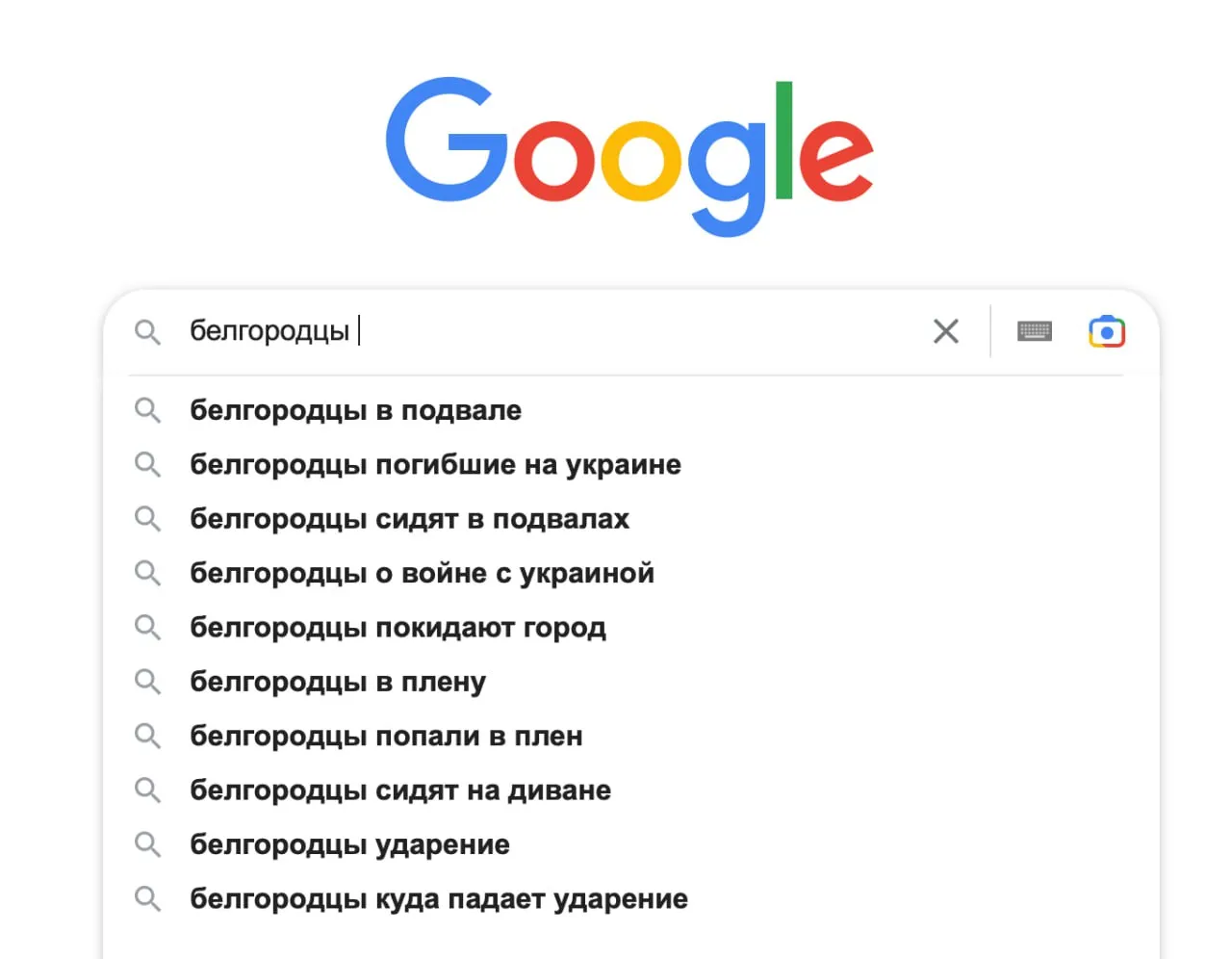
Task: Choose suggestion "белгородцы куда падает ударение"
Action: pos(439,899)
